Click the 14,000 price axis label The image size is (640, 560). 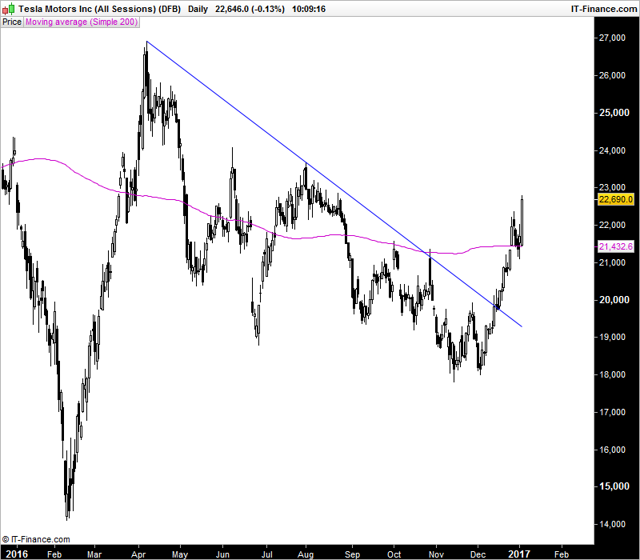point(612,524)
